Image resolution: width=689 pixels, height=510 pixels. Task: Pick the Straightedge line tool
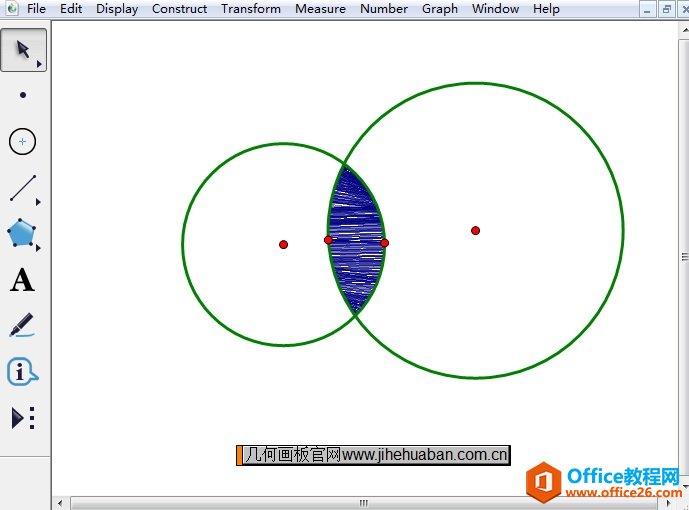click(23, 188)
